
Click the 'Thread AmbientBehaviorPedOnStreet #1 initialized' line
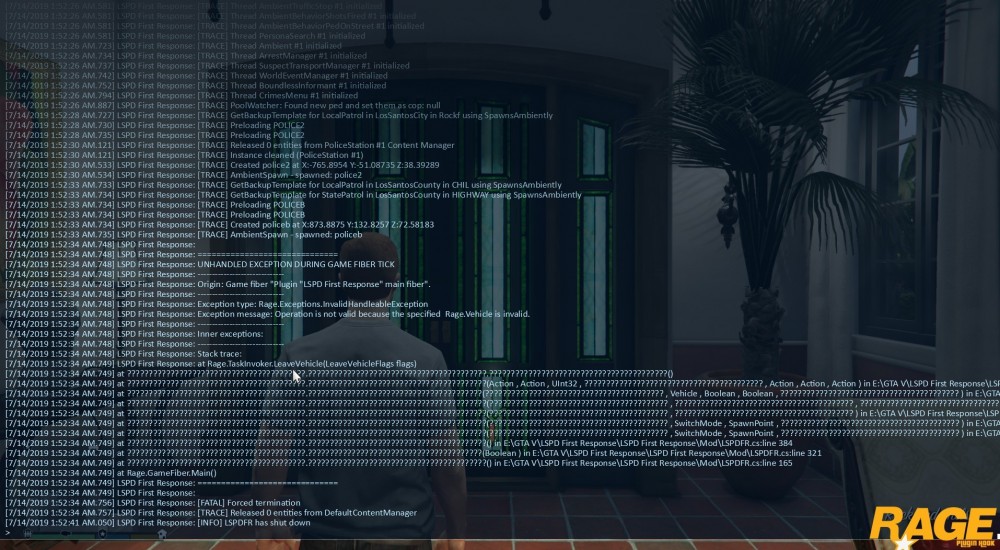coord(214,26)
